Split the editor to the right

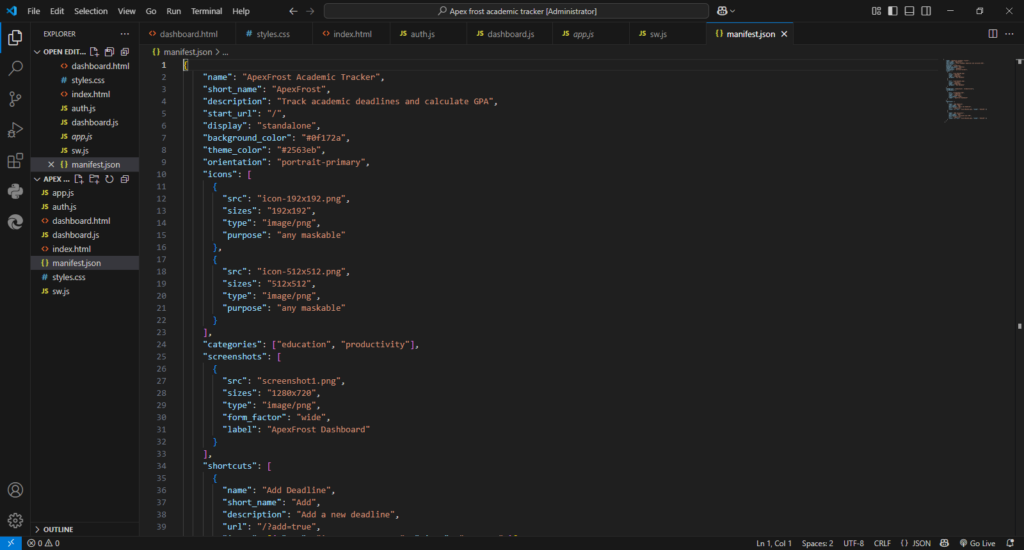[x=993, y=34]
